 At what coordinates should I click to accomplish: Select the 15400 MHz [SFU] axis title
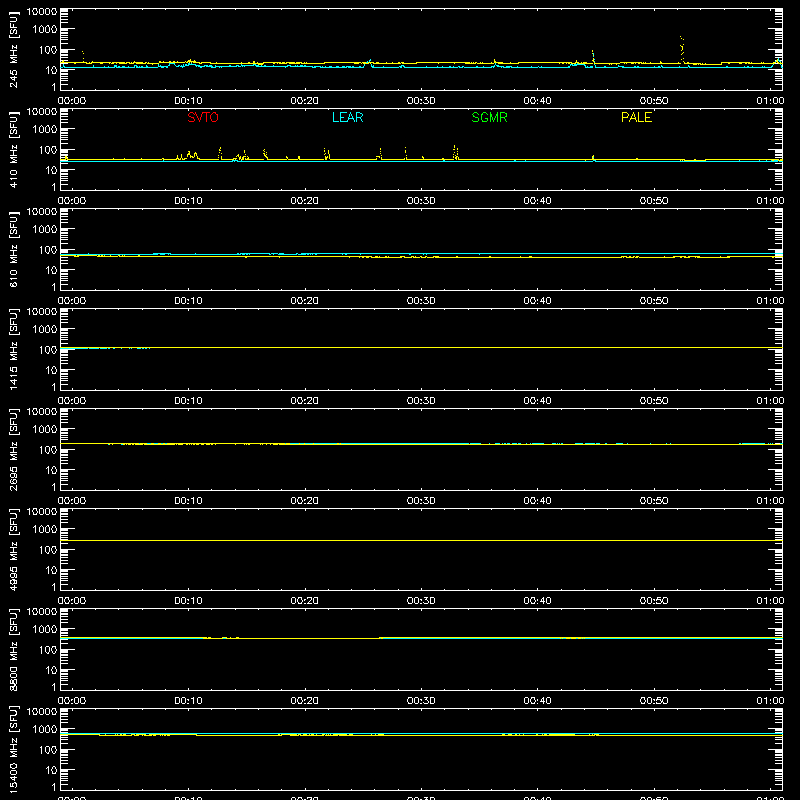(x=13, y=749)
